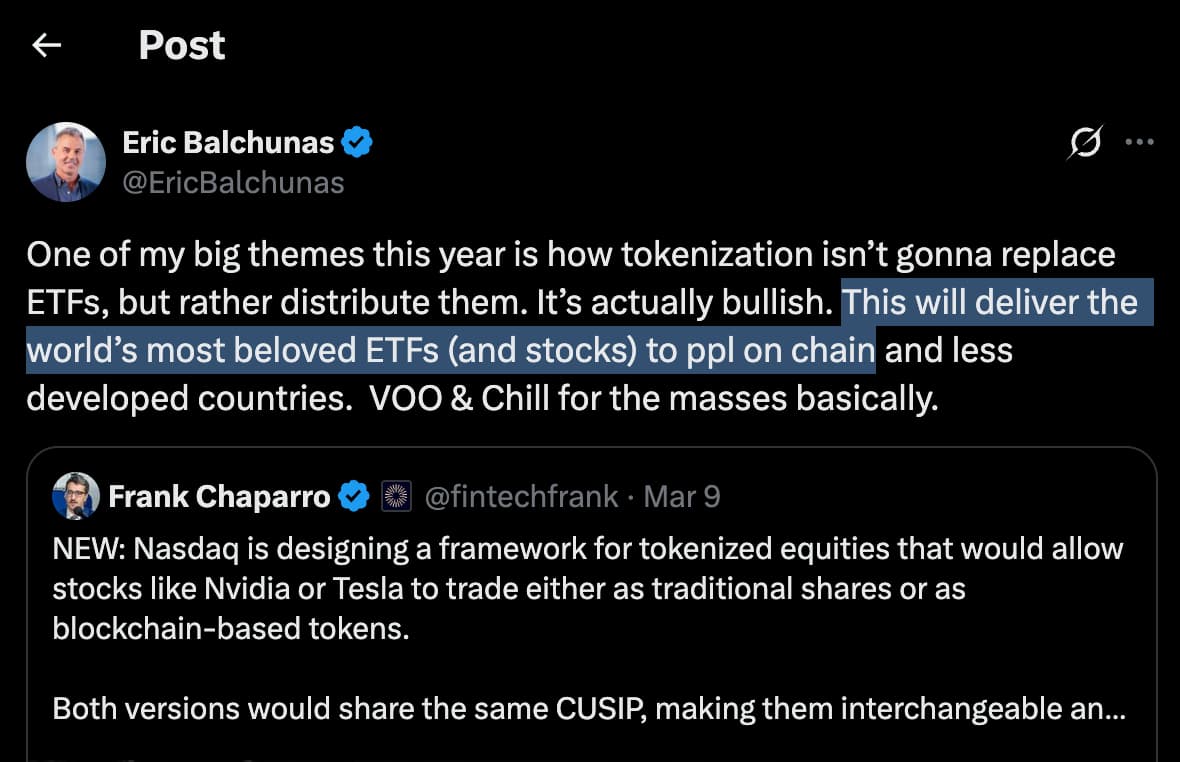Viewport: 1180px width, 762px height.
Task: Click "blockchain-based tokens." in quoted post
Action: click(x=231, y=629)
